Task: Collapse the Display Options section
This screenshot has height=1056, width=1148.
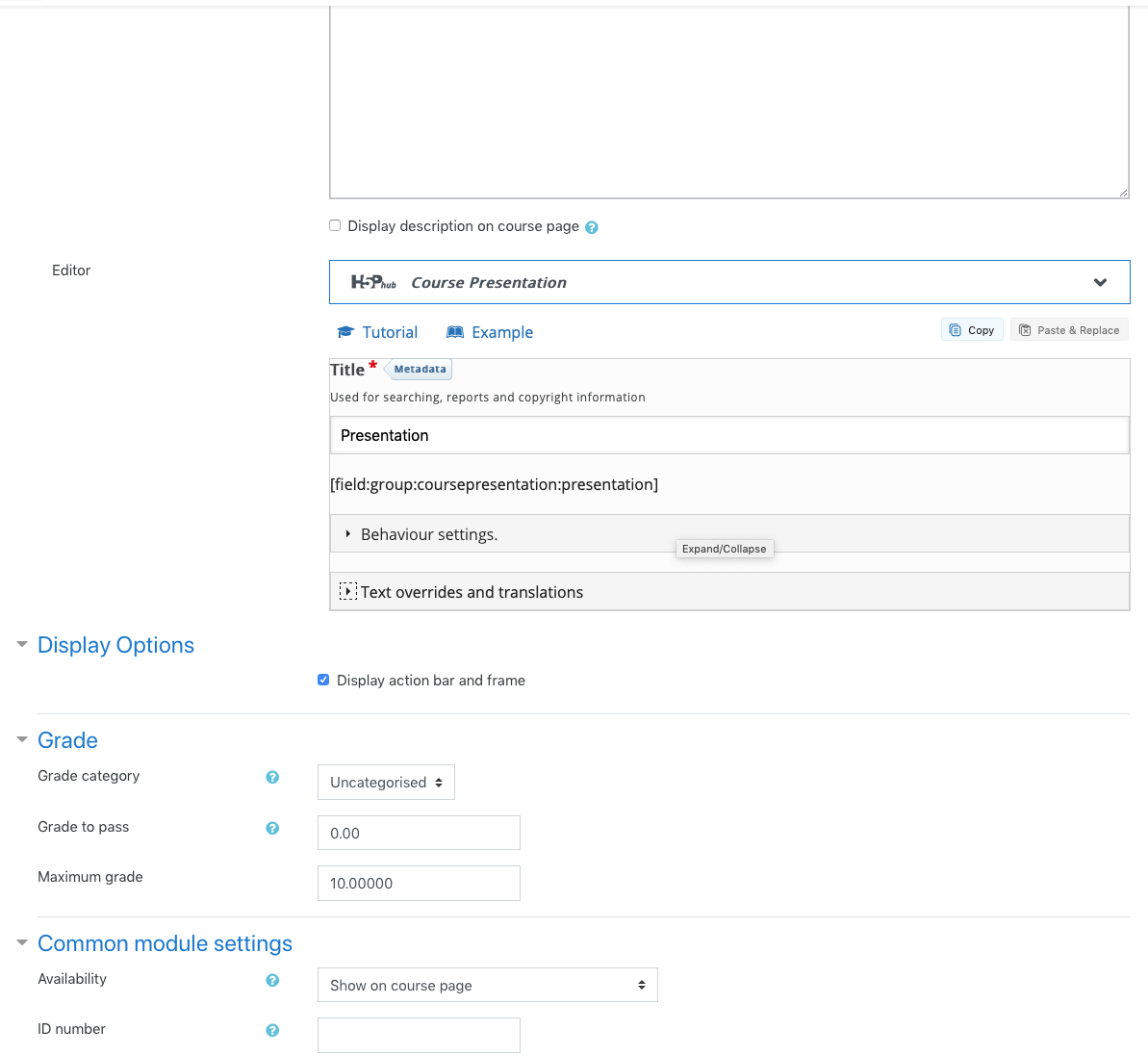Action: tap(22, 644)
